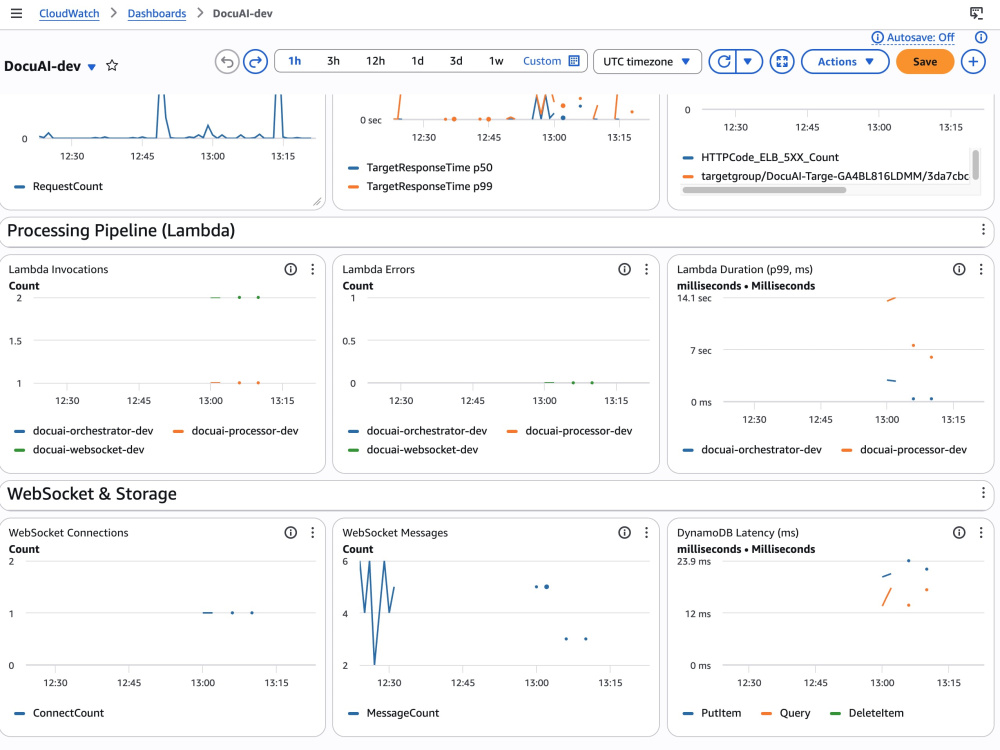Screen dimensions: 1000x750
Task: Select the 3h time range
Action: [334, 61]
